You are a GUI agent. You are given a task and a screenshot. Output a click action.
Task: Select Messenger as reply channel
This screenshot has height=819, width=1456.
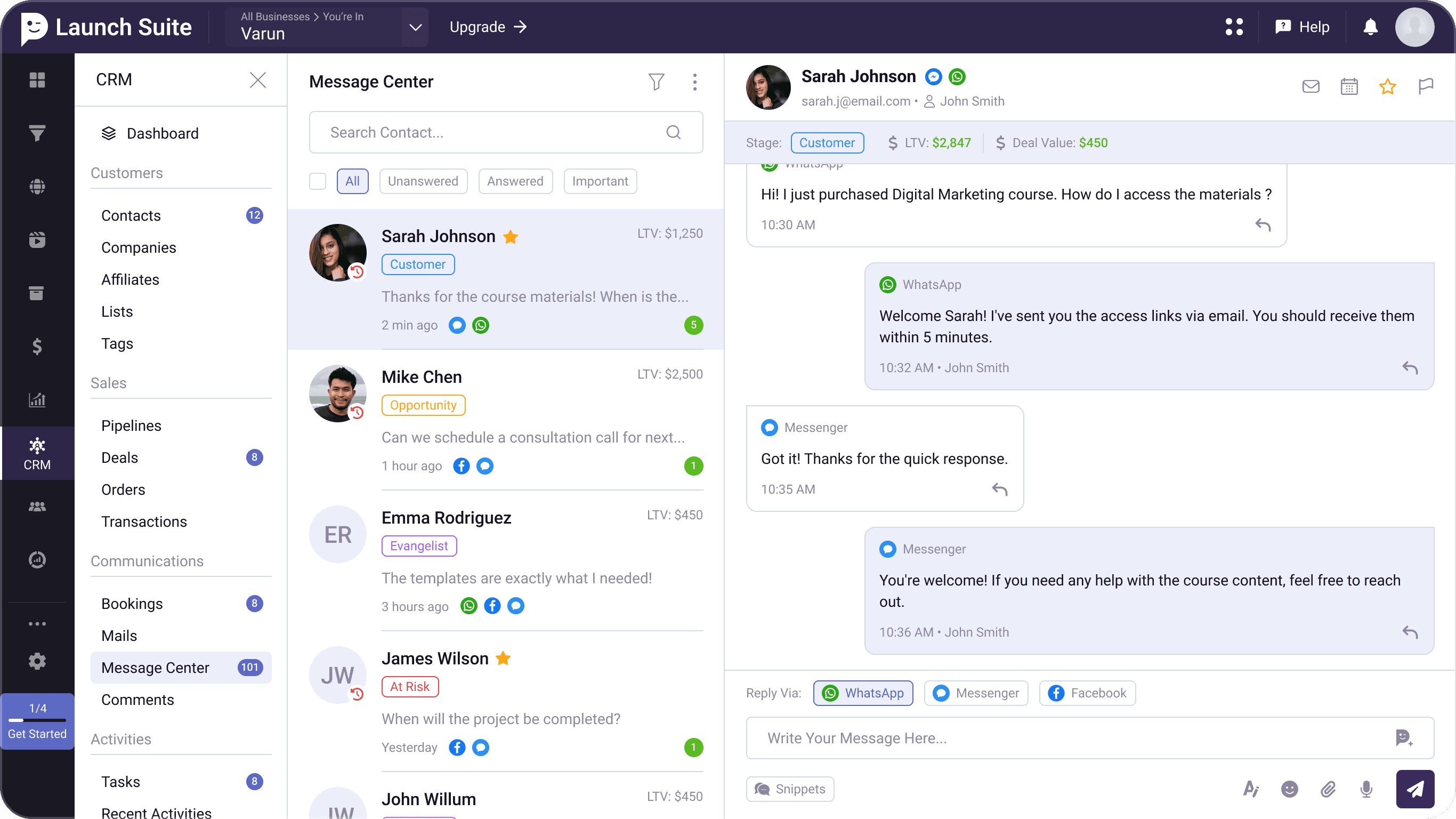976,693
